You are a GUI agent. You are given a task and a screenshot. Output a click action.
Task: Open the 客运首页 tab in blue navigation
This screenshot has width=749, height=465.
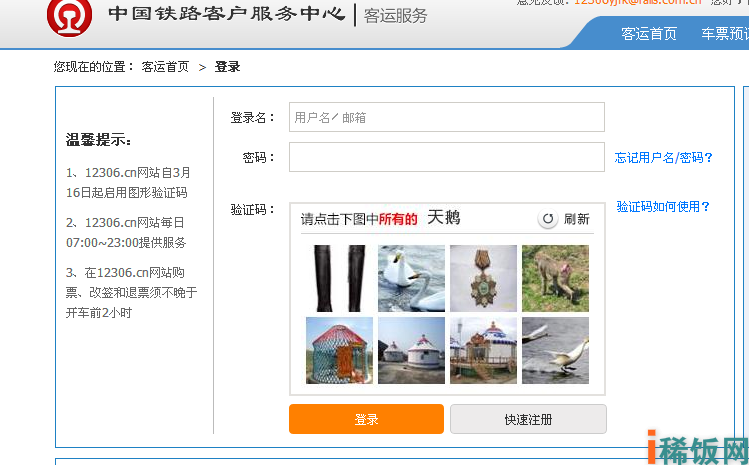649,33
